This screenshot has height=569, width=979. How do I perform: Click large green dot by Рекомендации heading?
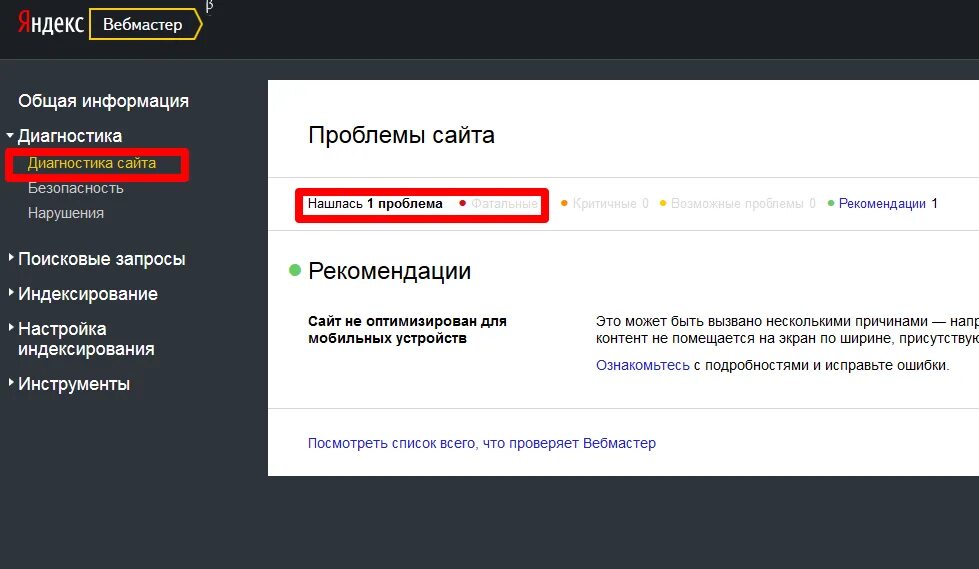[295, 270]
